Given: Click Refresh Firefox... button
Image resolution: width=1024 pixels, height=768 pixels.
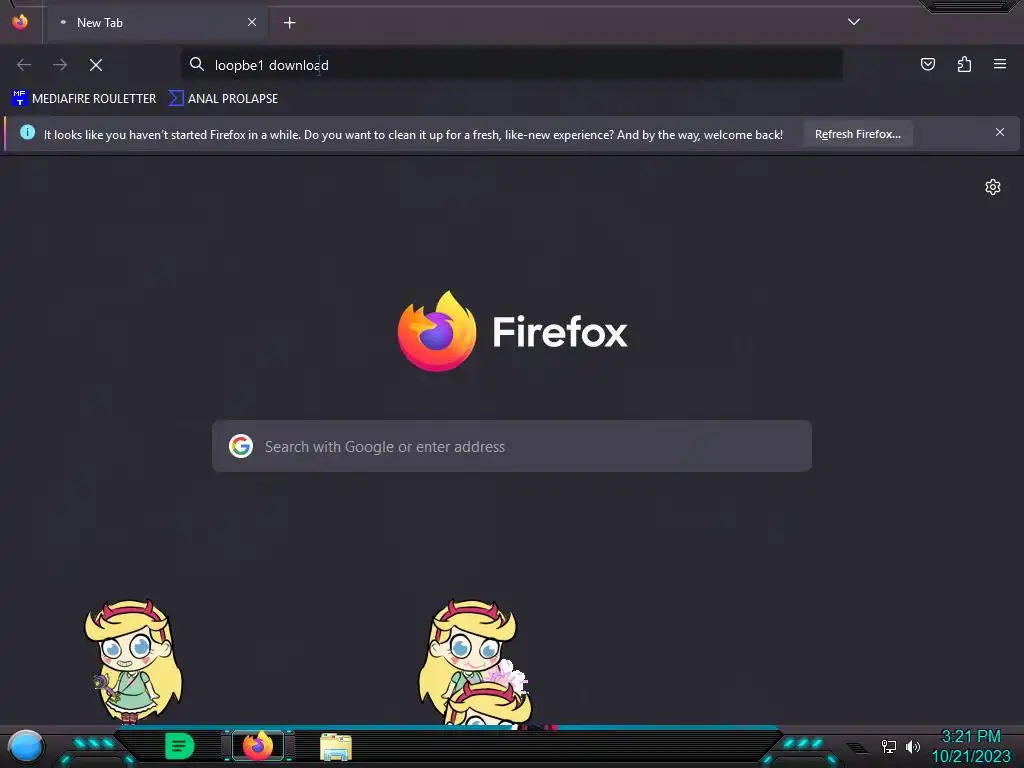Looking at the screenshot, I should pyautogui.click(x=857, y=134).
